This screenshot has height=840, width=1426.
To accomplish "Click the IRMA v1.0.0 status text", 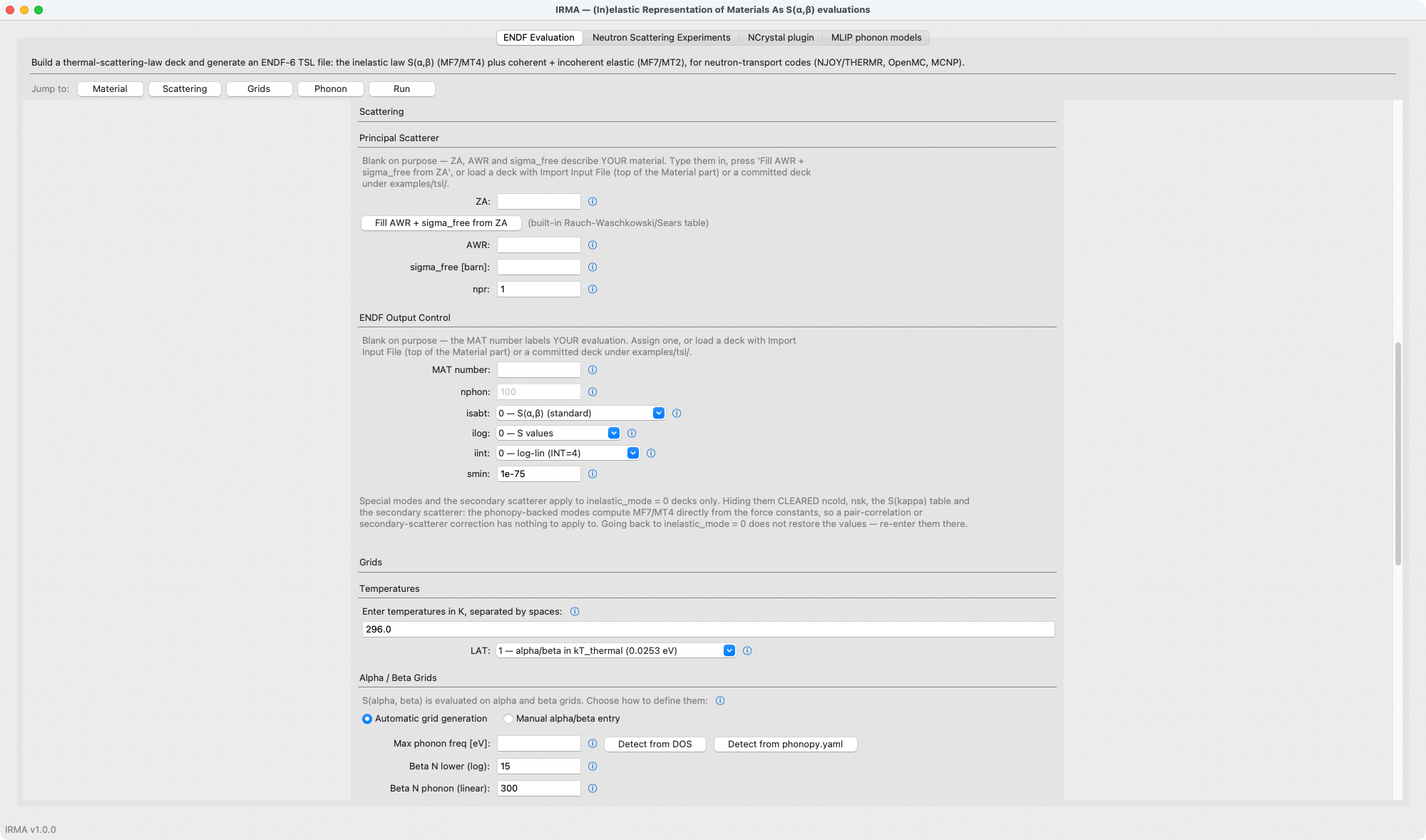I will 31,830.
